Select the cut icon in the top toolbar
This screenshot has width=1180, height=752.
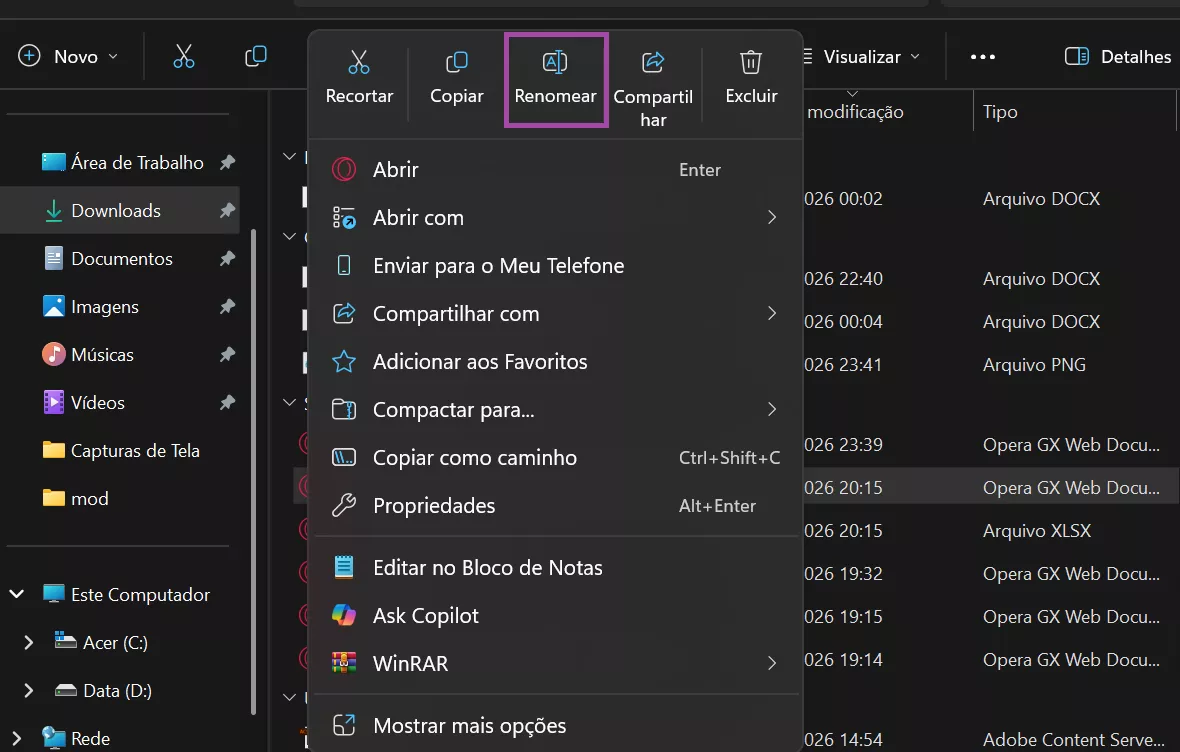point(184,56)
